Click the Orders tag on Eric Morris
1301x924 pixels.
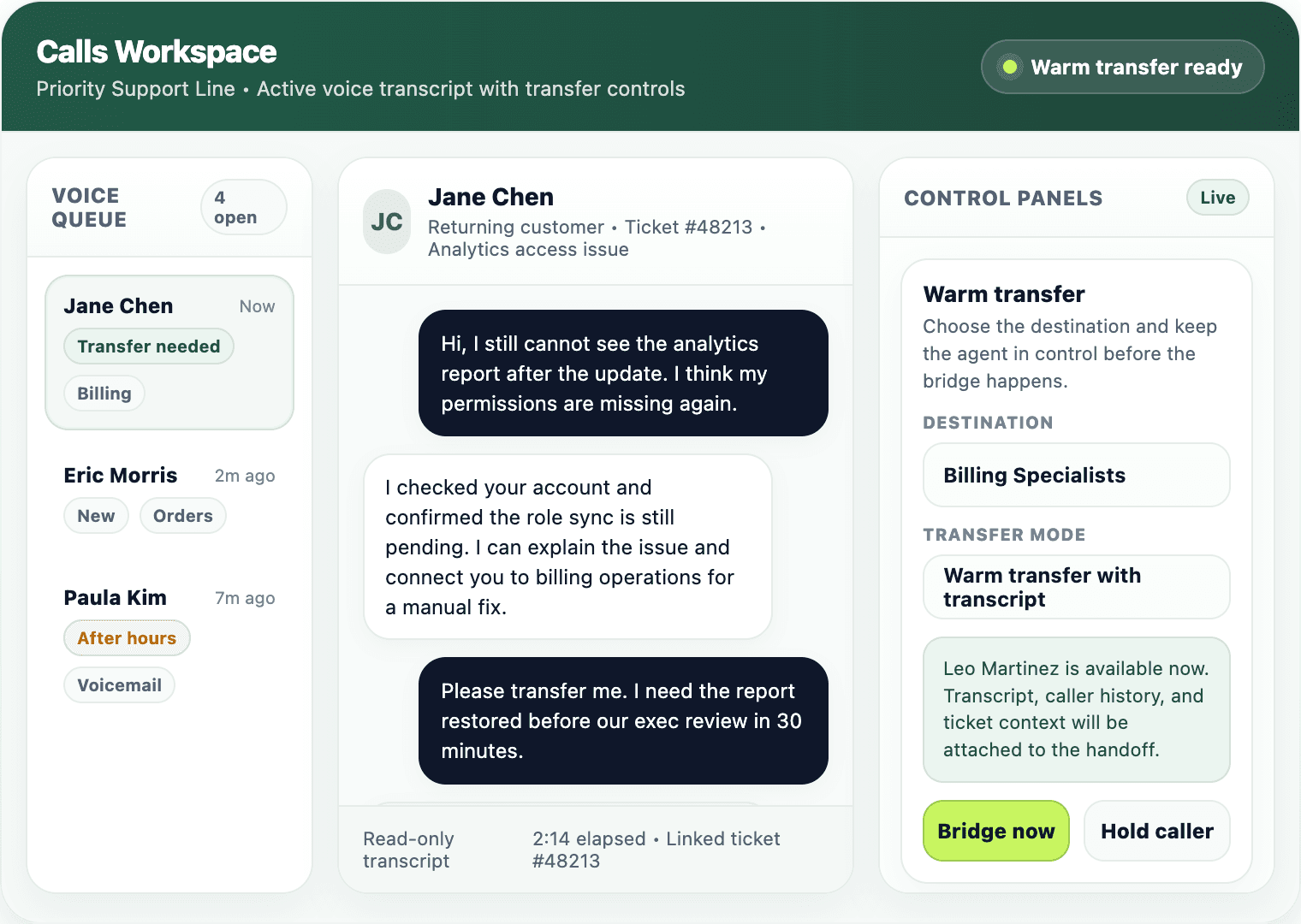(182, 515)
